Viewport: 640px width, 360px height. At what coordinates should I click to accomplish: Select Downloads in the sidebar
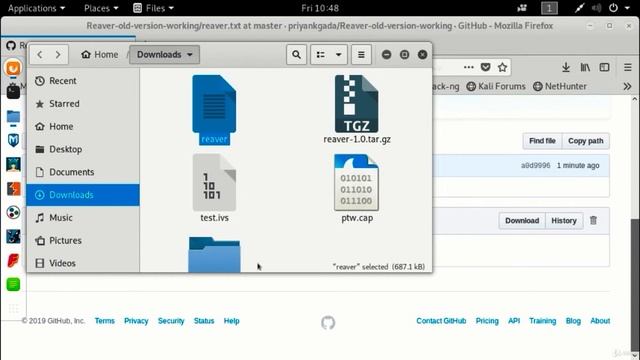click(x=83, y=195)
